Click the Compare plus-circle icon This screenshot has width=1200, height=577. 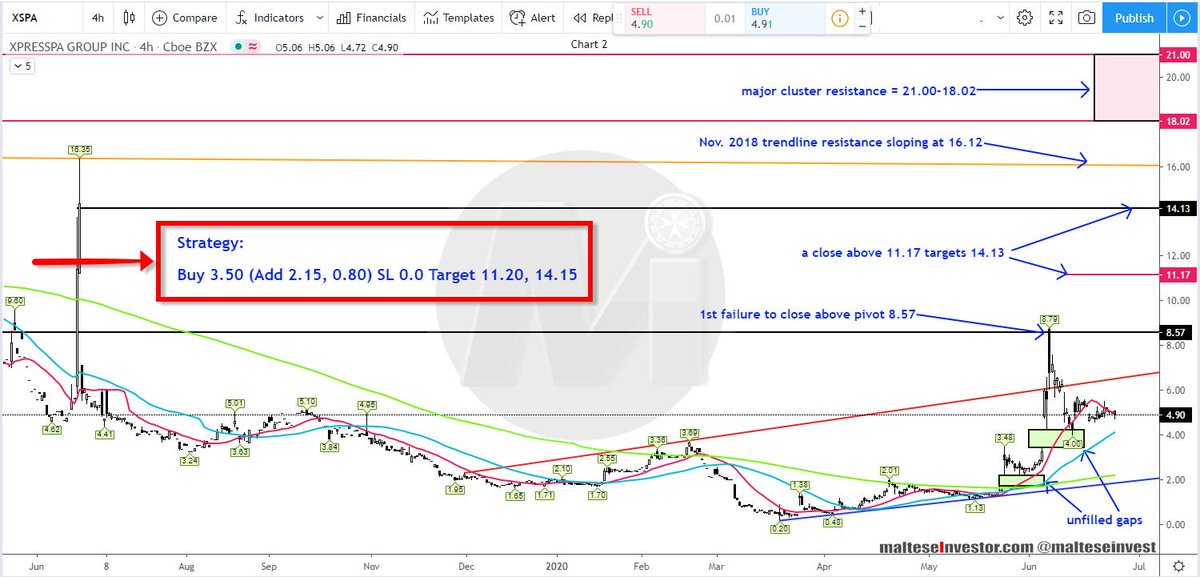160,18
